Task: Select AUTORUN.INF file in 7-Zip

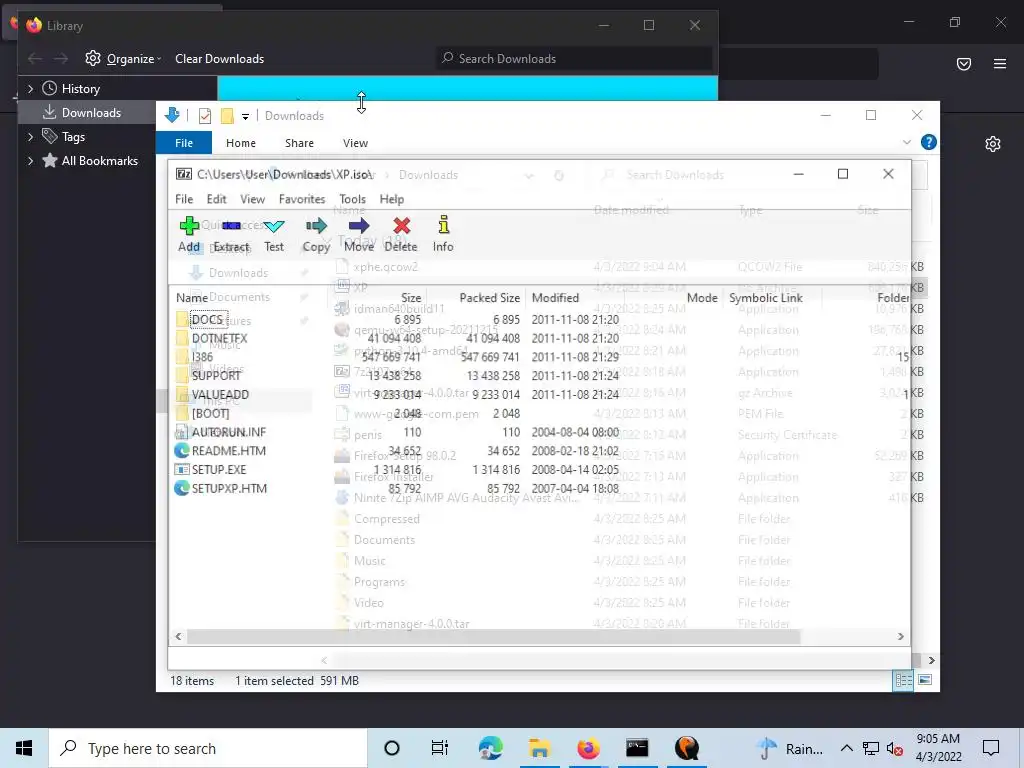Action: pos(229,432)
